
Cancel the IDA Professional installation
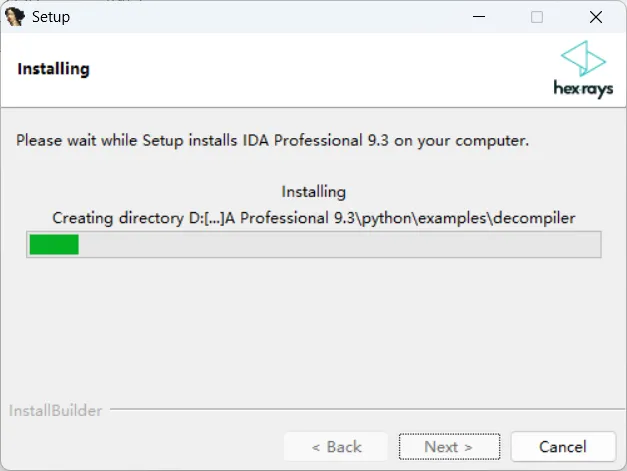563,447
